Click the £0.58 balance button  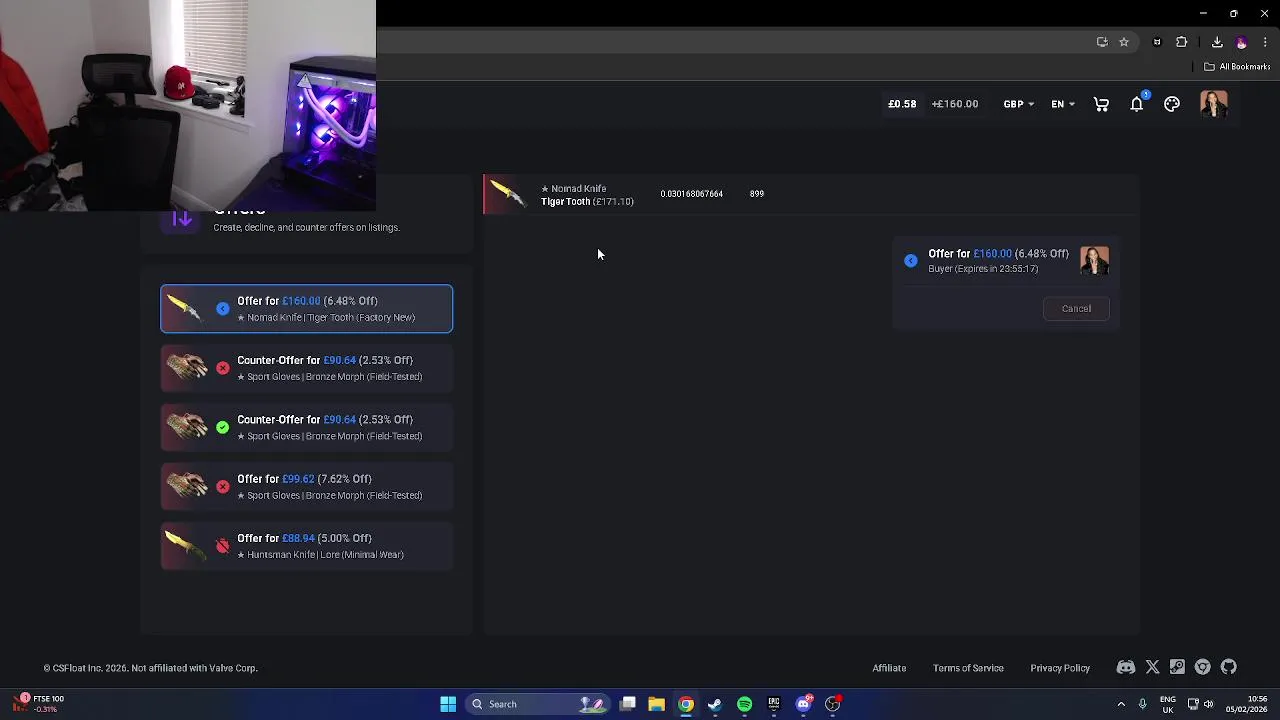click(902, 104)
